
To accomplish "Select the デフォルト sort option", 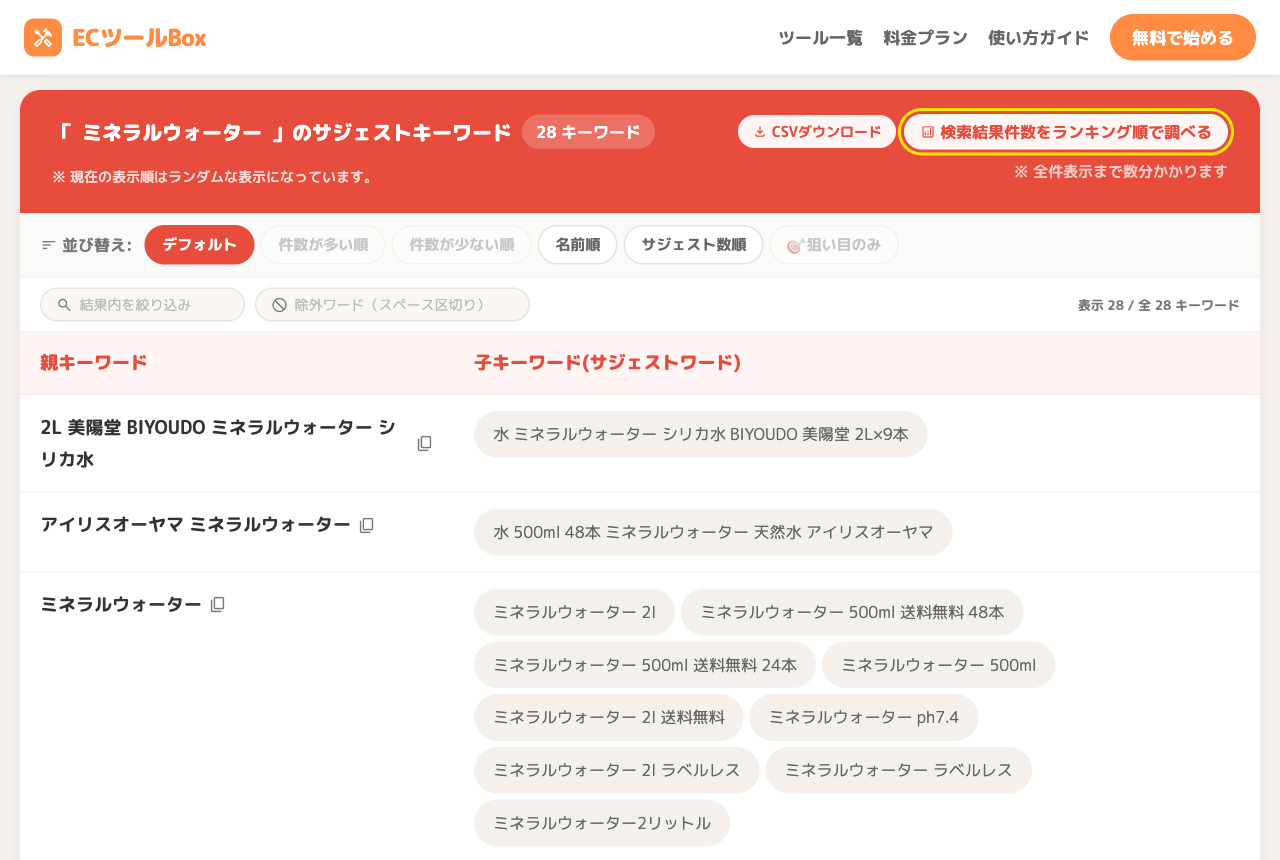I will coord(199,245).
